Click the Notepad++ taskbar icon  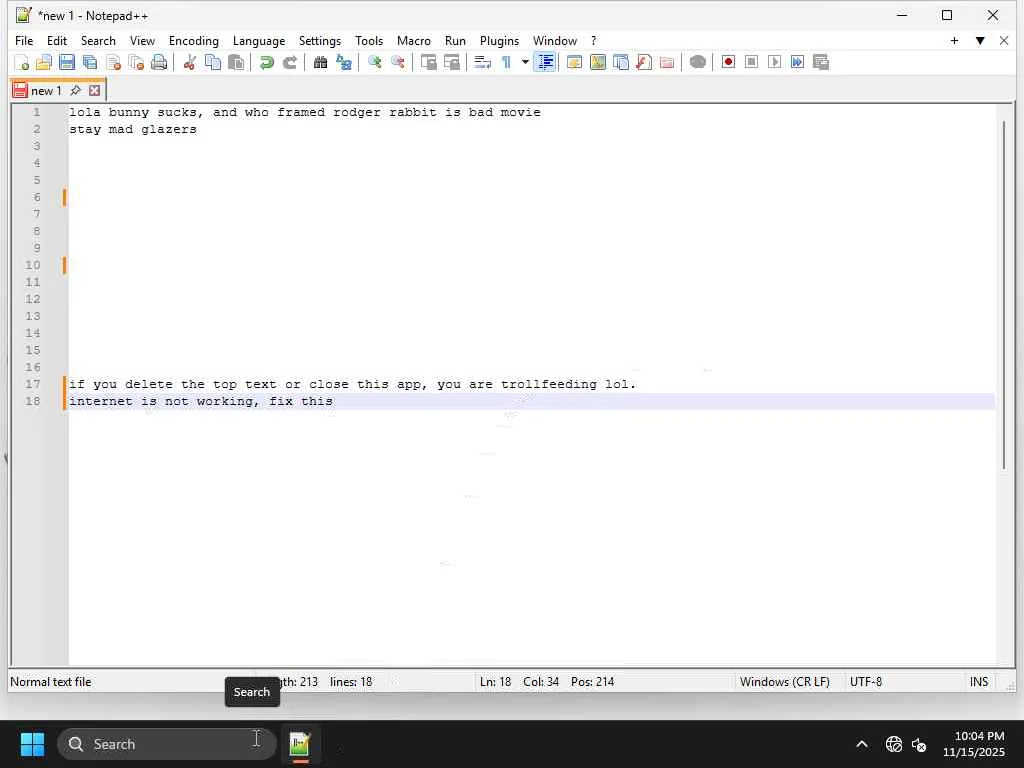tap(300, 744)
